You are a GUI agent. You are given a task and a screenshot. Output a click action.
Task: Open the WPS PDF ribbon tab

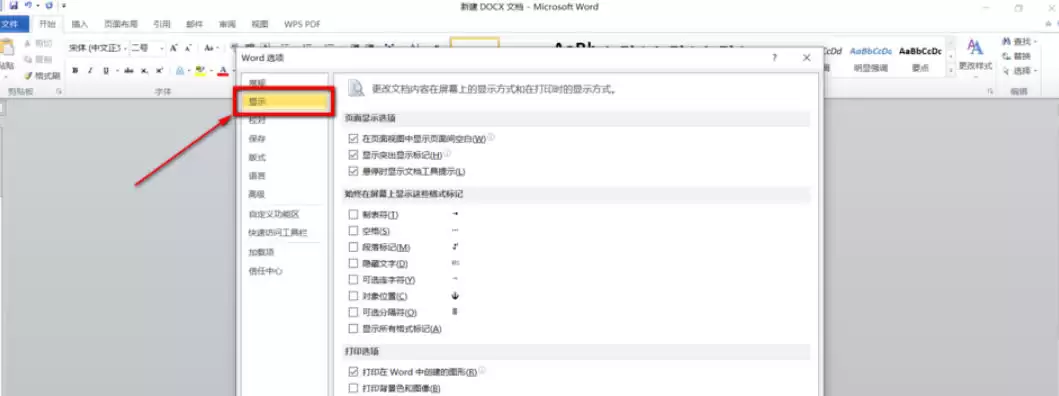[x=302, y=24]
